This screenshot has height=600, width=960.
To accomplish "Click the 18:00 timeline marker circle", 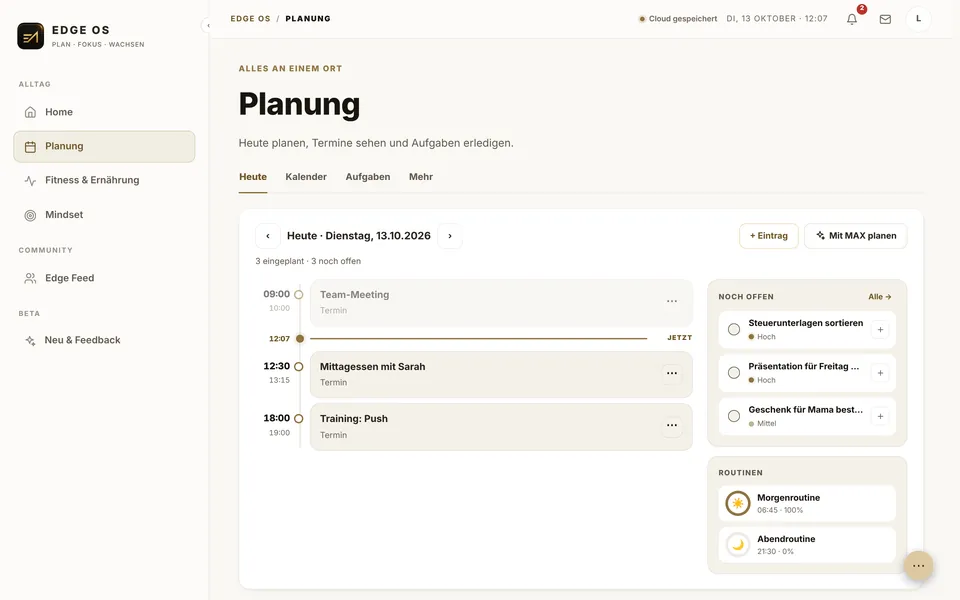I will (x=299, y=419).
